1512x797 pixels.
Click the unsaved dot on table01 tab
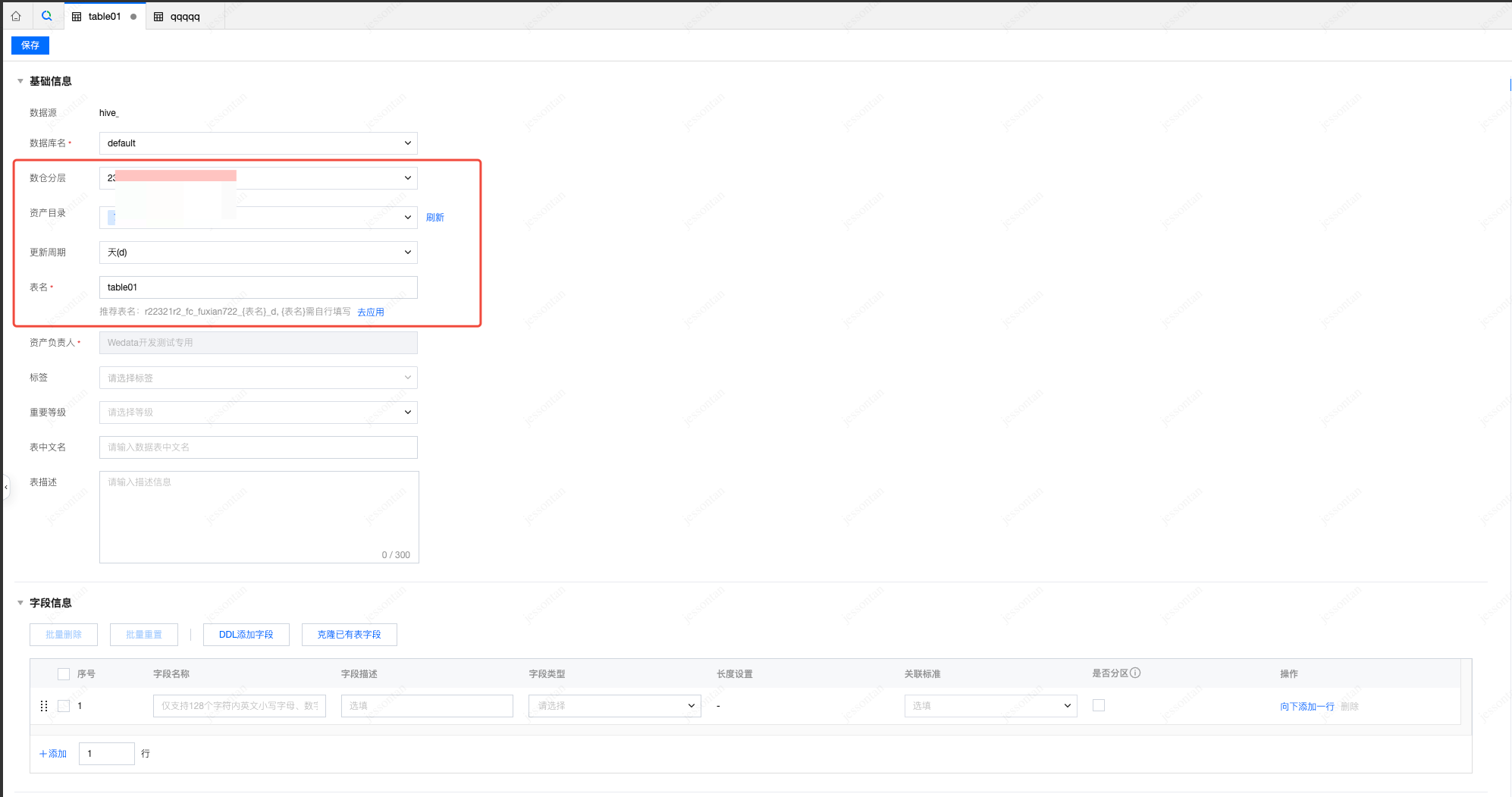point(133,17)
